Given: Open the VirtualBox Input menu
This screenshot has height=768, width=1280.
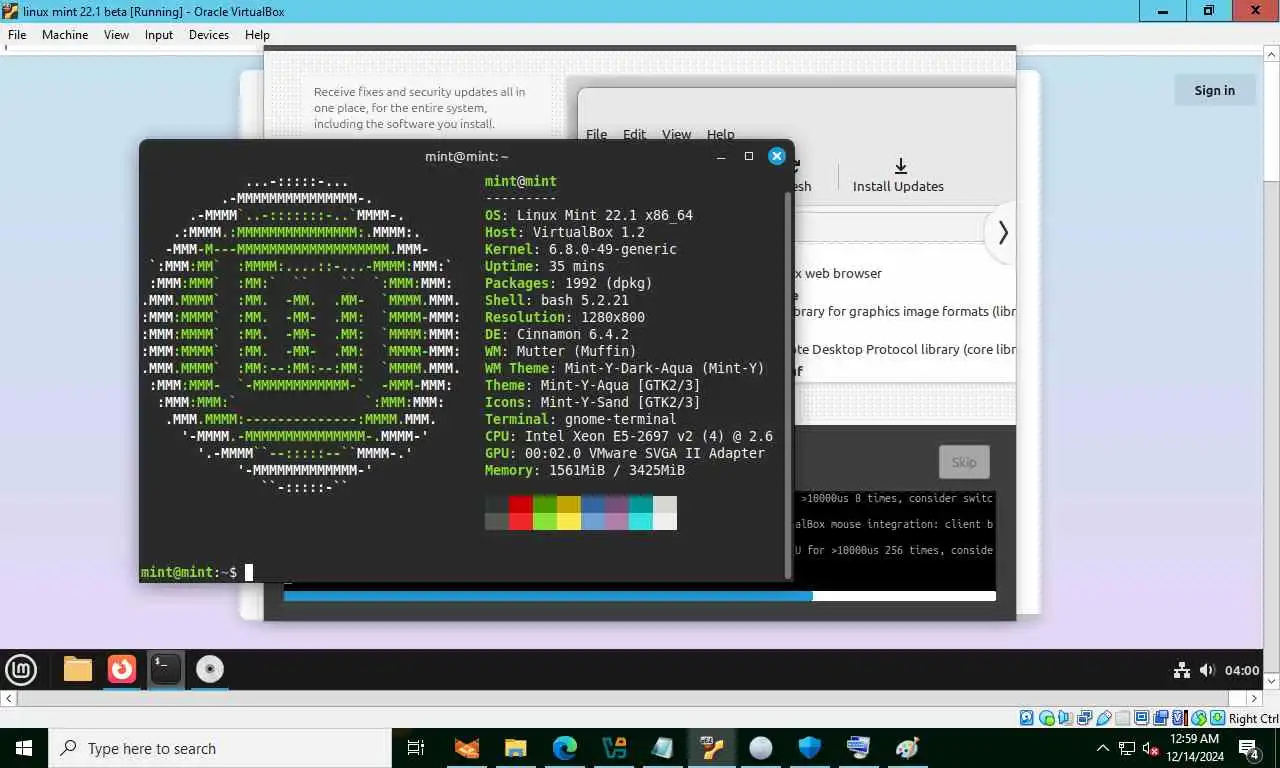Looking at the screenshot, I should point(159,34).
